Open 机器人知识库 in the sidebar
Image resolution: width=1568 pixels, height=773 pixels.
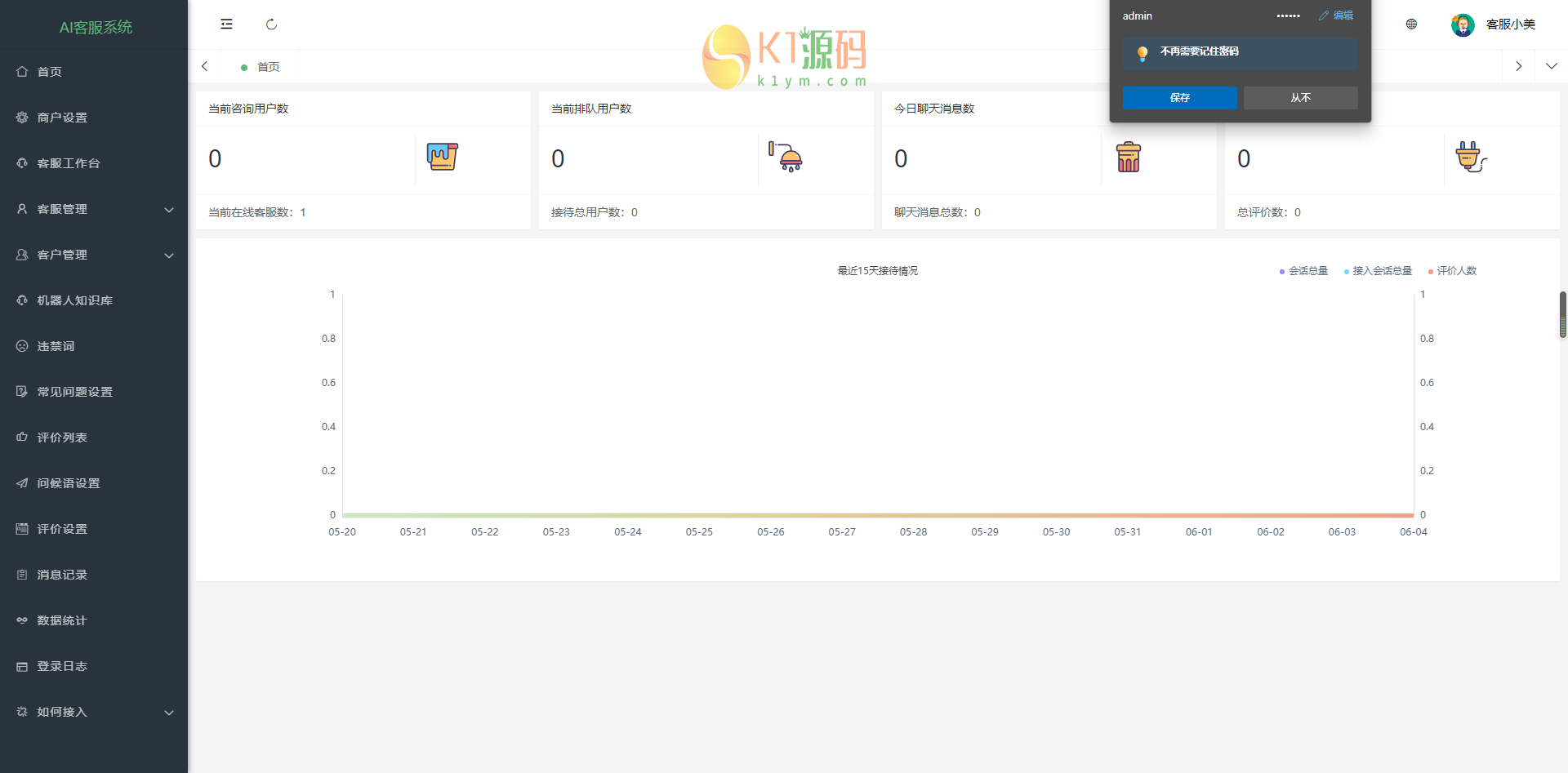[x=75, y=300]
